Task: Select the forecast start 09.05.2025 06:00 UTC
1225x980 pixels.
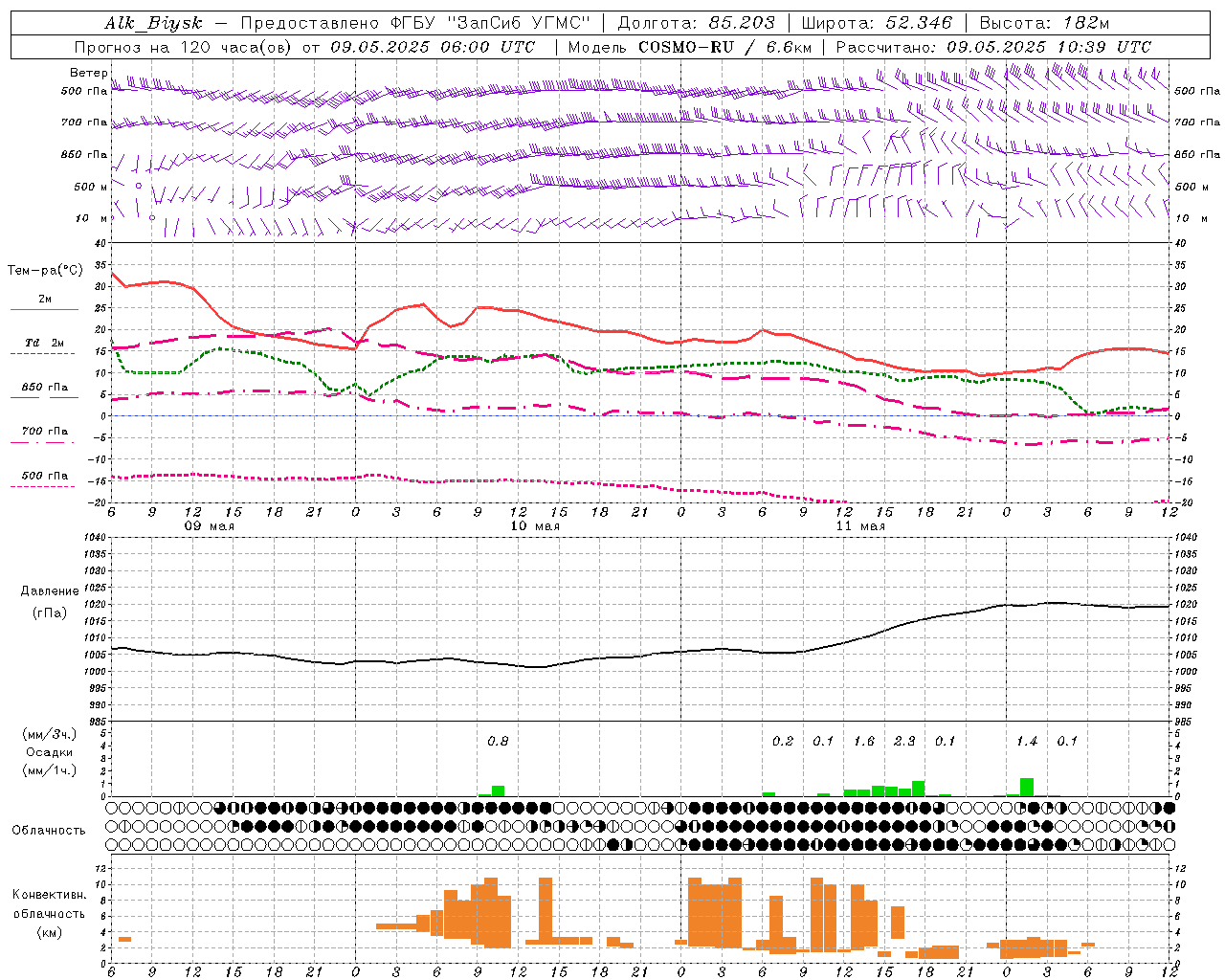Action: pyautogui.click(x=433, y=47)
